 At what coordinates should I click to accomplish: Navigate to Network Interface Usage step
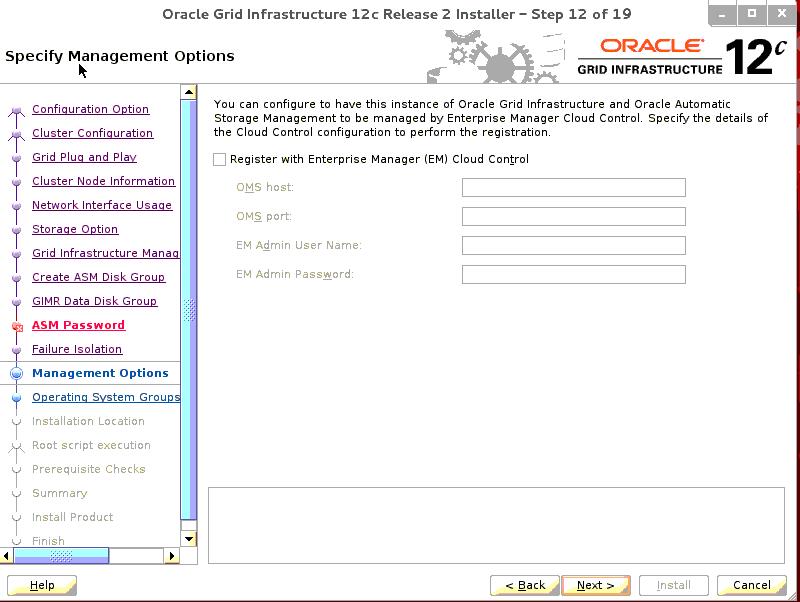[x=102, y=205]
